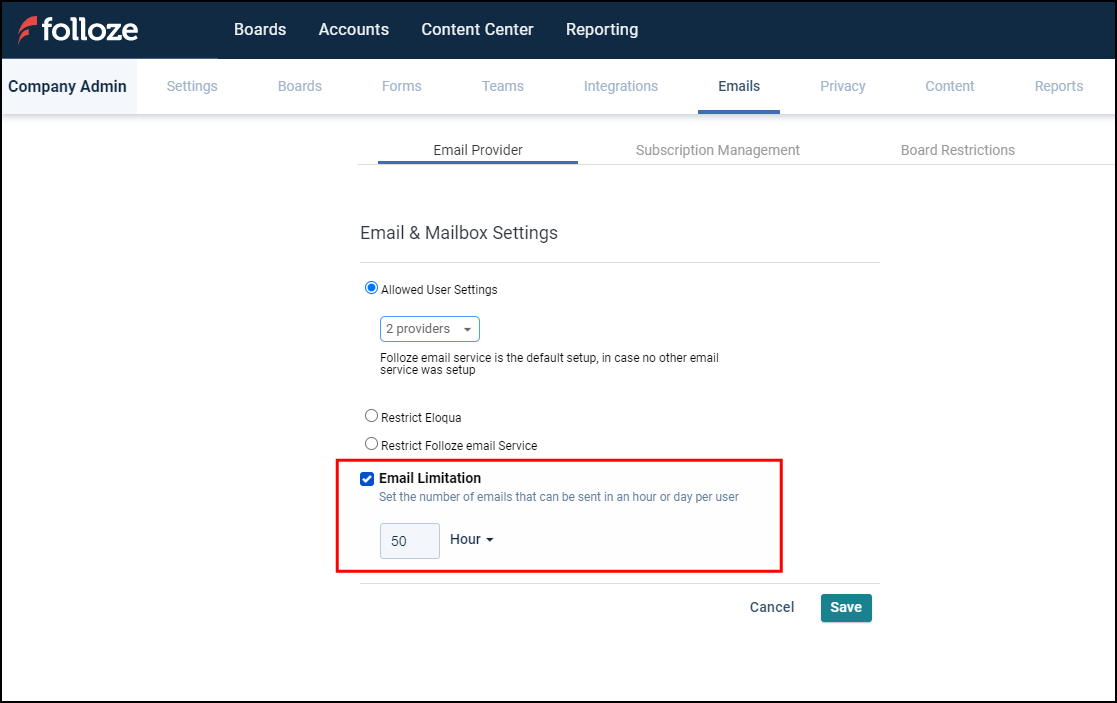This screenshot has width=1117, height=703.
Task: Expand the providers selector arrow
Action: coord(467,328)
